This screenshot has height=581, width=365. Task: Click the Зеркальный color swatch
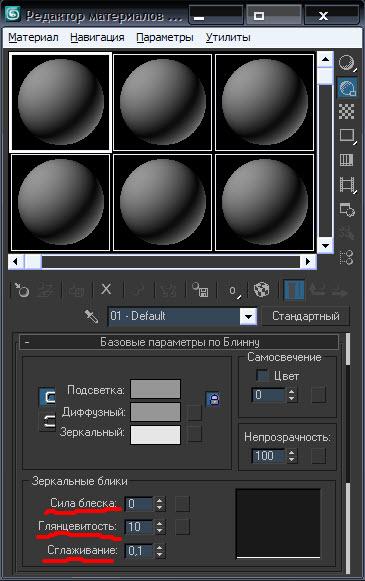coord(156,435)
